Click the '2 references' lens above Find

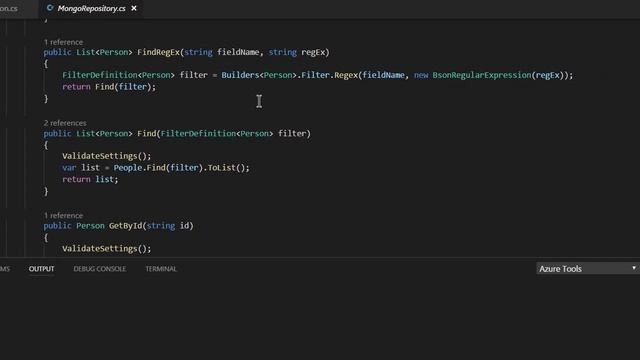pyautogui.click(x=65, y=123)
